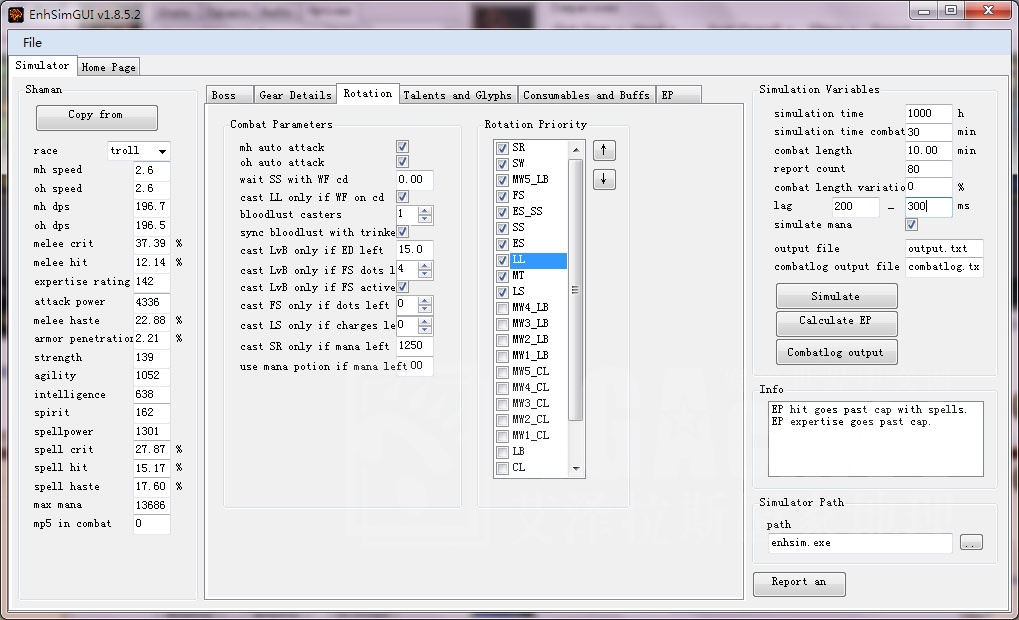Switch to the Talents and Glyphs tab

457,95
